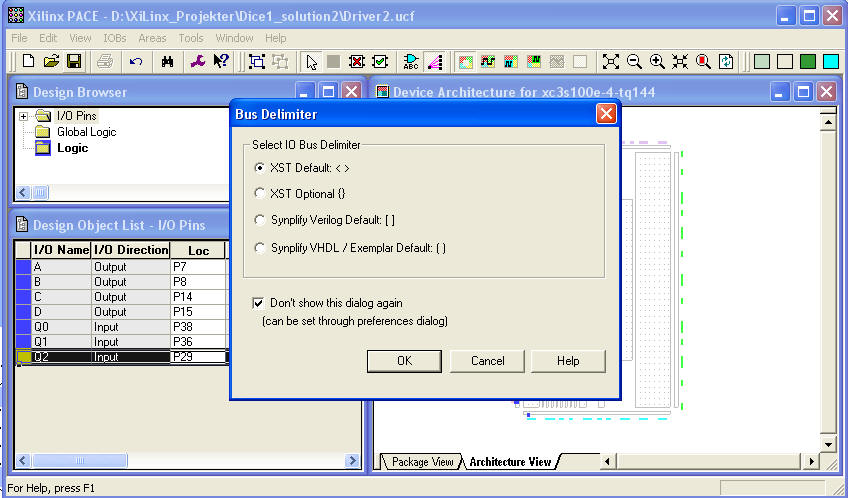The image size is (848, 498).
Task: Select XST Default < > radio button
Action: pos(260,168)
